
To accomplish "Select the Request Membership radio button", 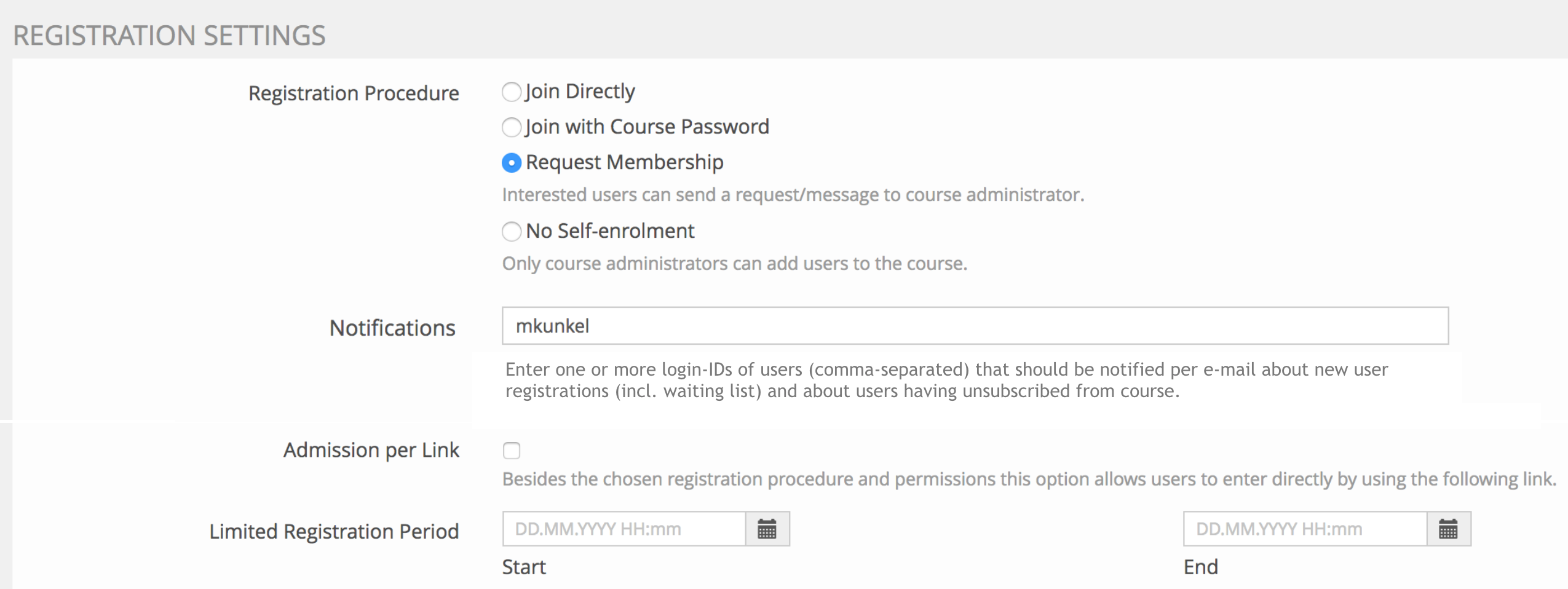I will click(x=512, y=163).
